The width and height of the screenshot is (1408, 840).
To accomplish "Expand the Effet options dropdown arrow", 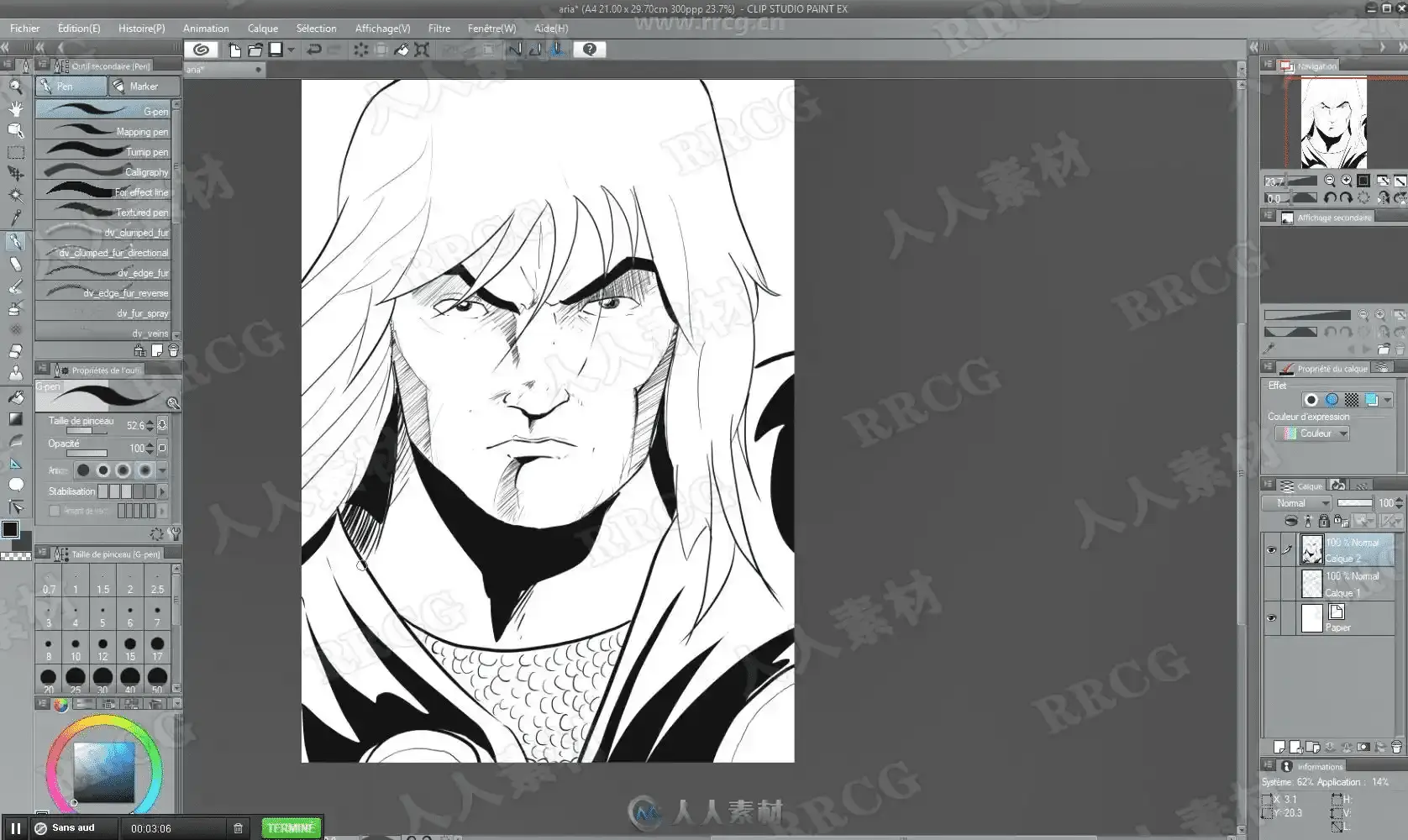I will tap(1387, 400).
